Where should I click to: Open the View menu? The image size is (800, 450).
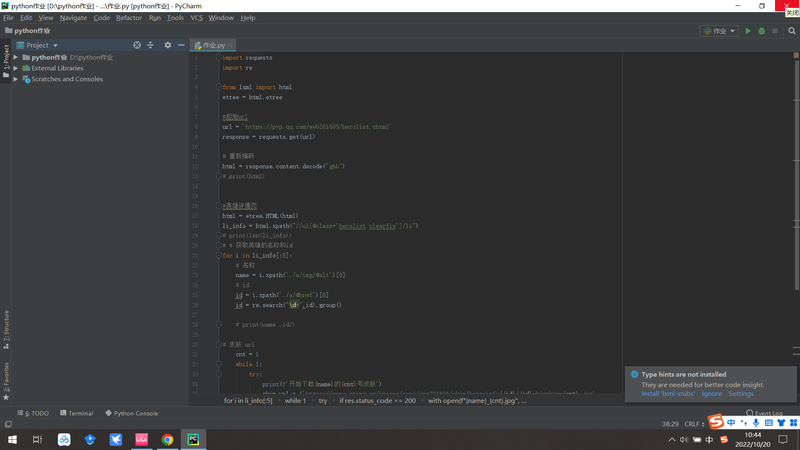click(x=45, y=18)
